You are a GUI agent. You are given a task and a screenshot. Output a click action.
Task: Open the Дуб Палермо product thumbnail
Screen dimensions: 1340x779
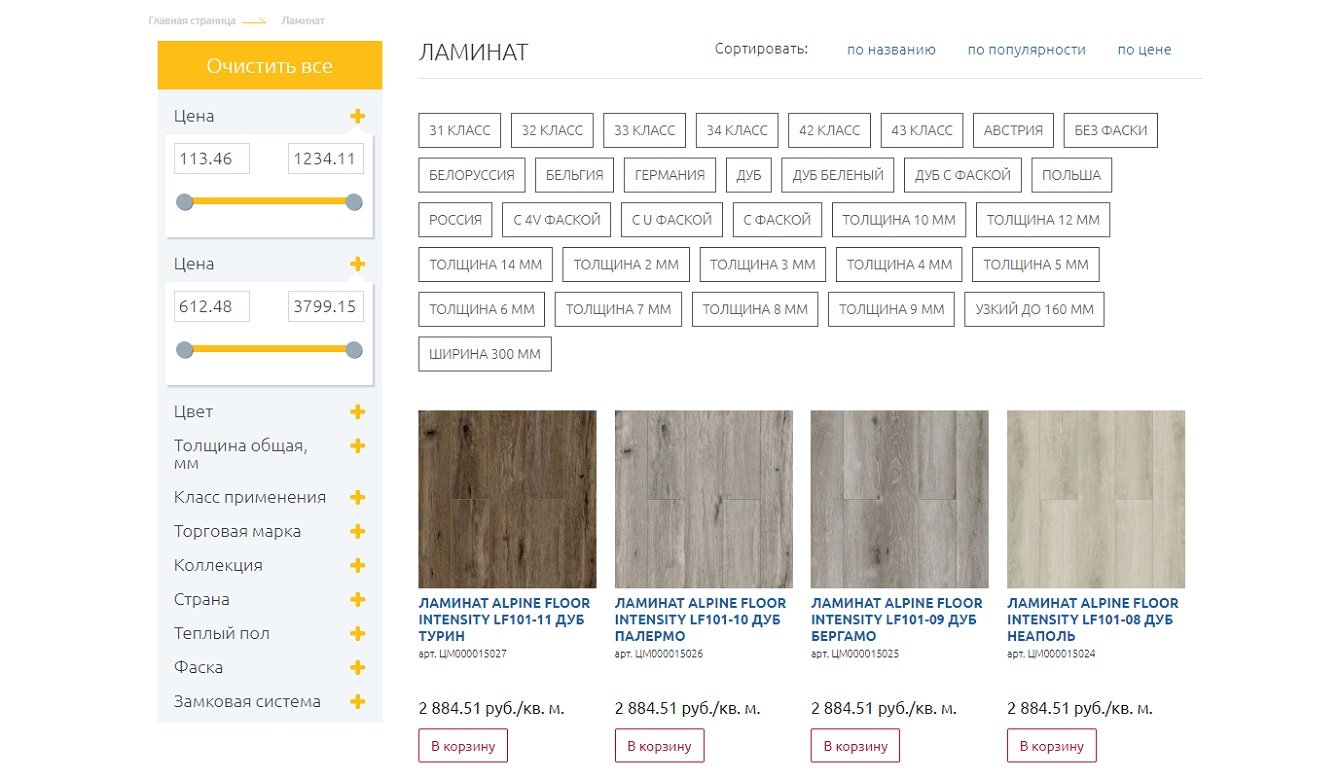[704, 499]
